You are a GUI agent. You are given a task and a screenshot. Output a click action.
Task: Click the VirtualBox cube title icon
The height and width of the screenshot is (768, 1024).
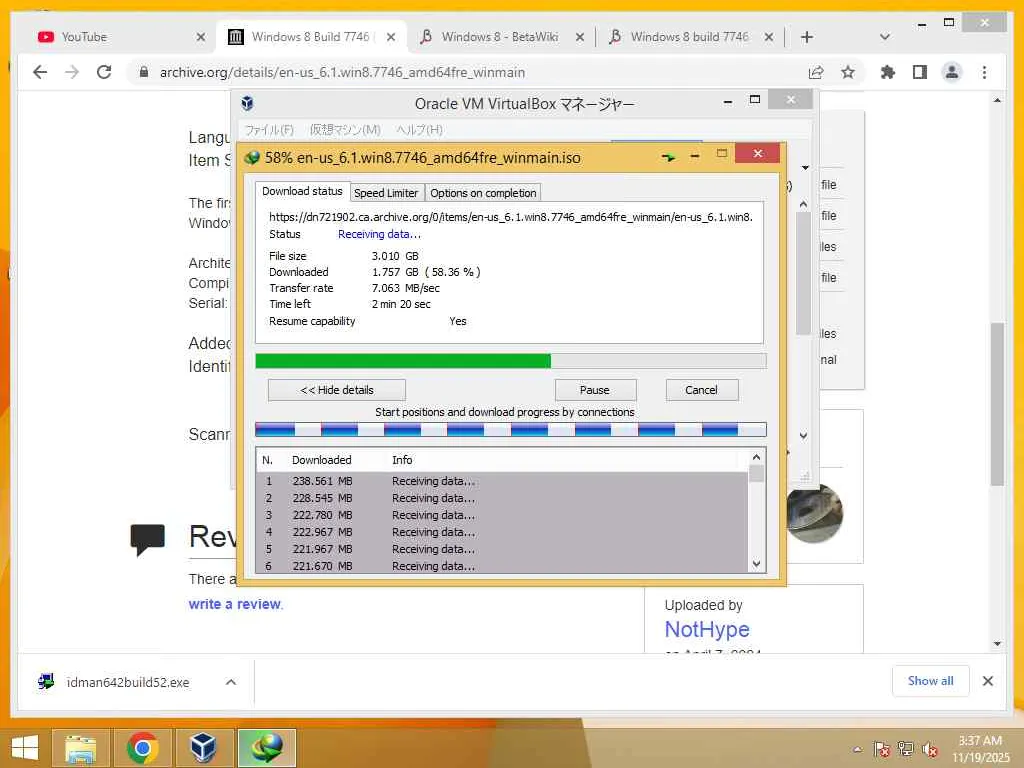(248, 103)
